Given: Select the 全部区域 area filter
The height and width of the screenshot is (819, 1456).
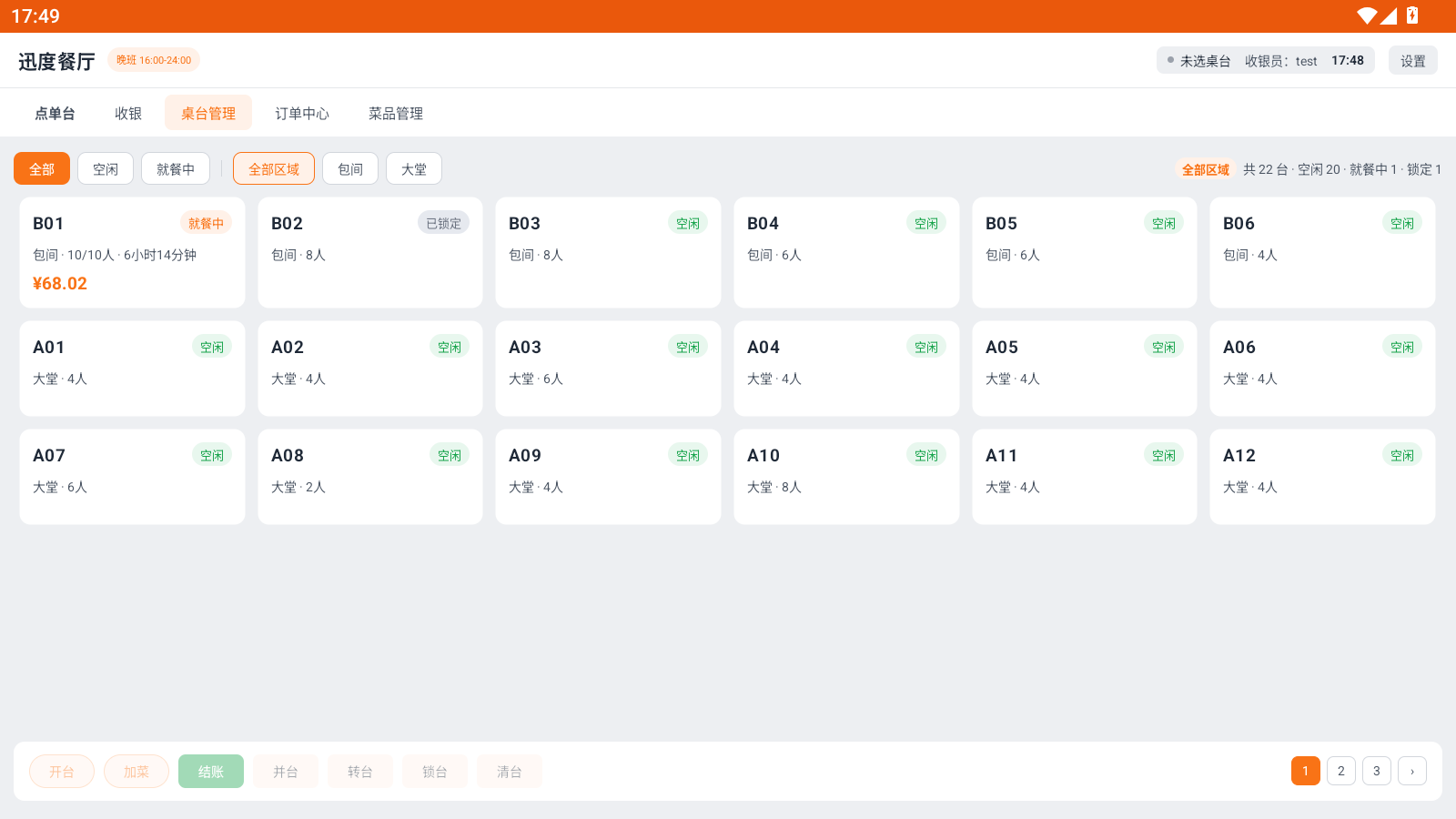Looking at the screenshot, I should tap(274, 169).
